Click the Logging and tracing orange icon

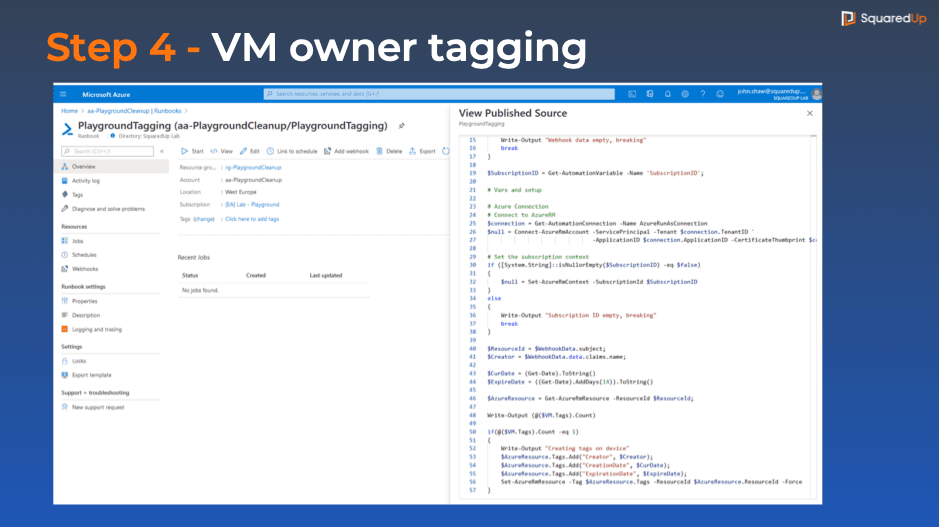tap(65, 329)
